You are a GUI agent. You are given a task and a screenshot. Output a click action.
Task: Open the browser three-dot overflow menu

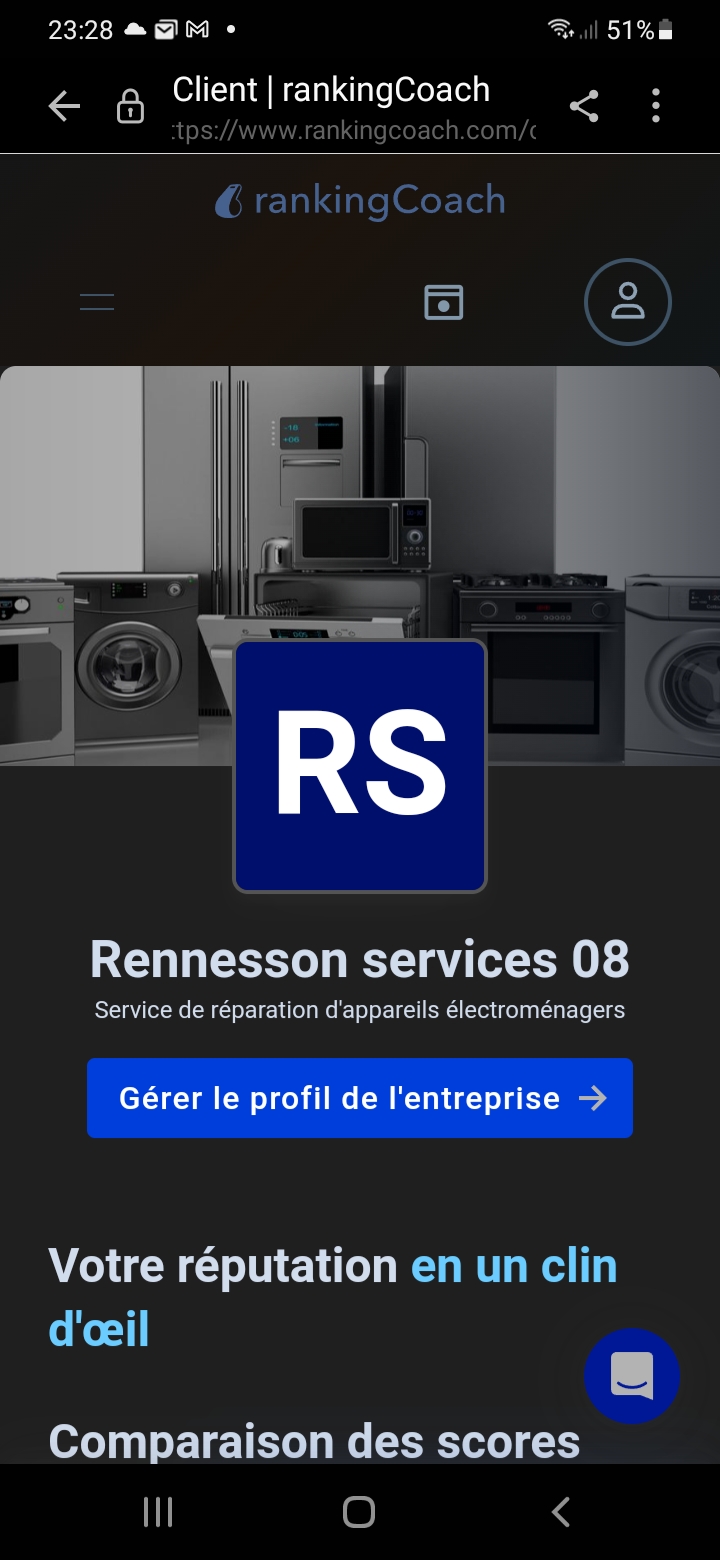pyautogui.click(x=656, y=106)
